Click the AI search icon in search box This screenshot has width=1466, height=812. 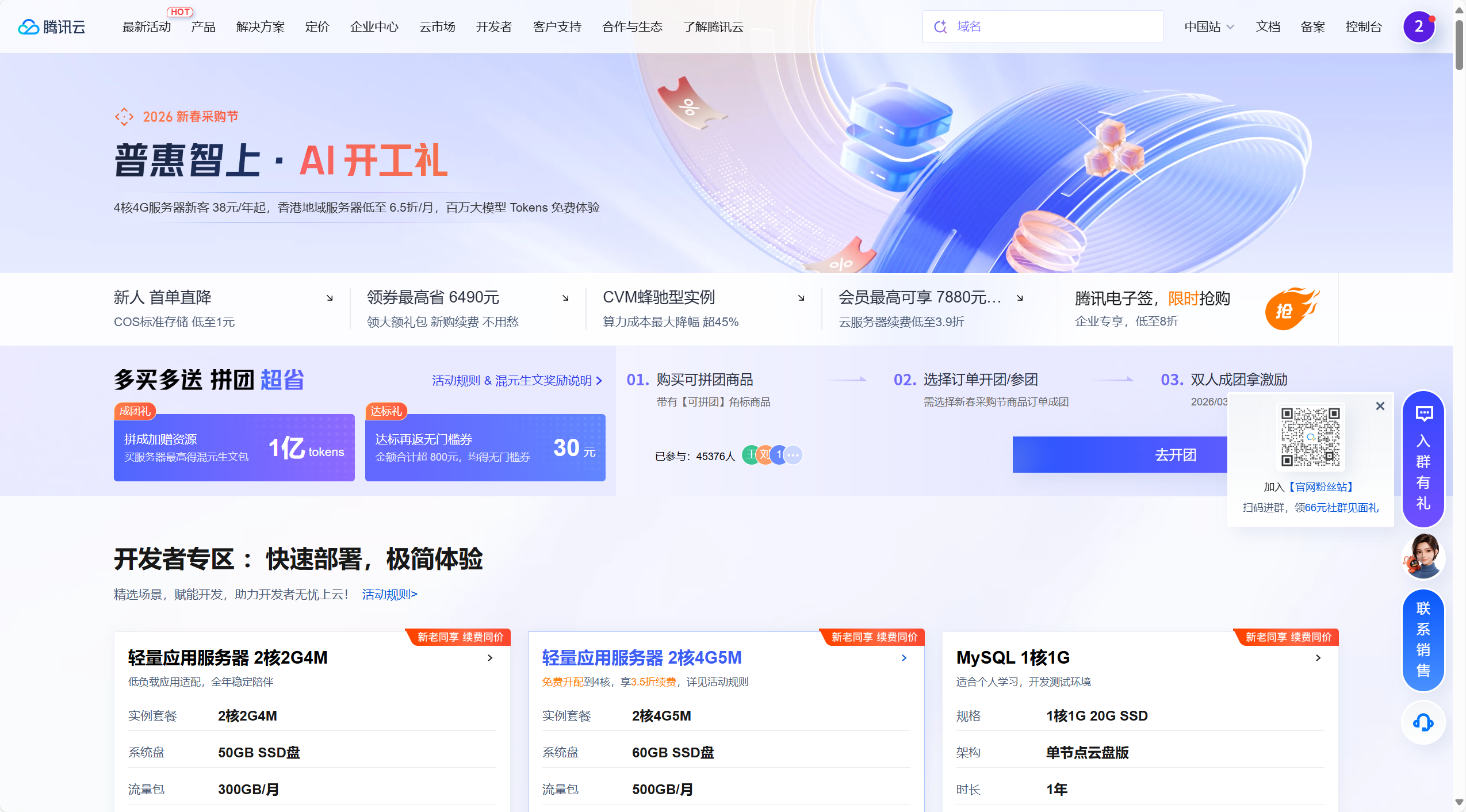click(x=940, y=27)
